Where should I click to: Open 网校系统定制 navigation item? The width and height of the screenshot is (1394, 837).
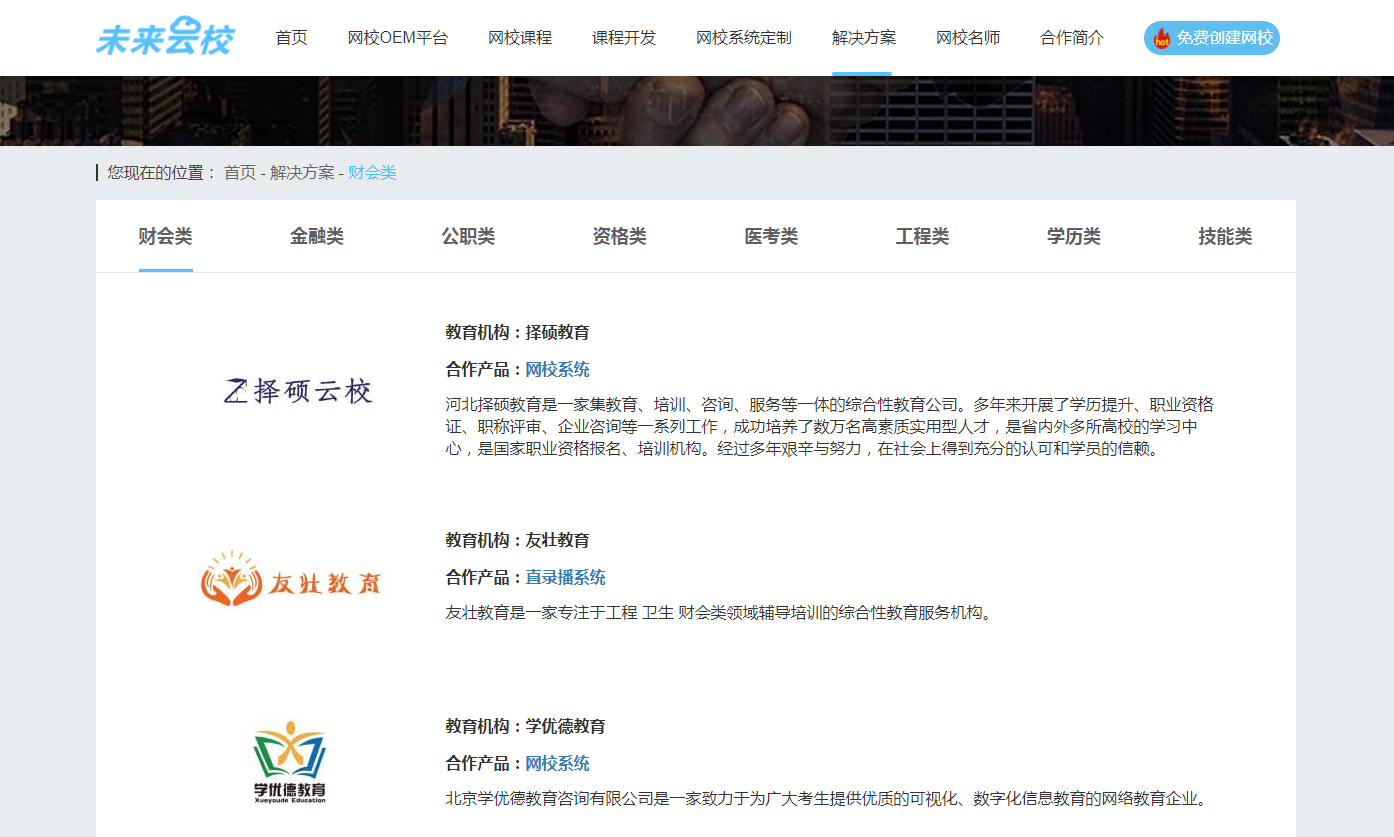(744, 38)
